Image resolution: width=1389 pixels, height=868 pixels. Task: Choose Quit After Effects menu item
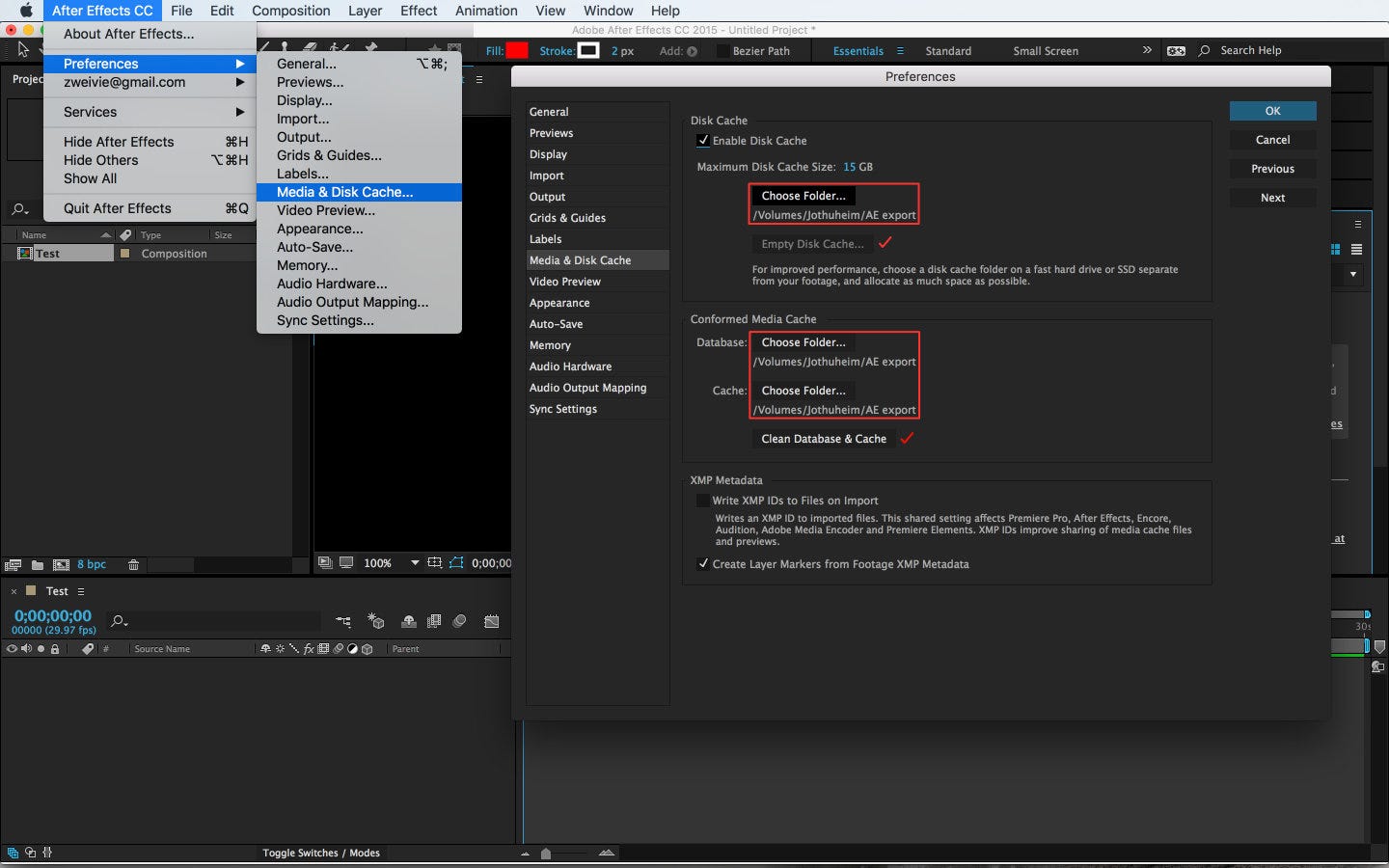150,208
